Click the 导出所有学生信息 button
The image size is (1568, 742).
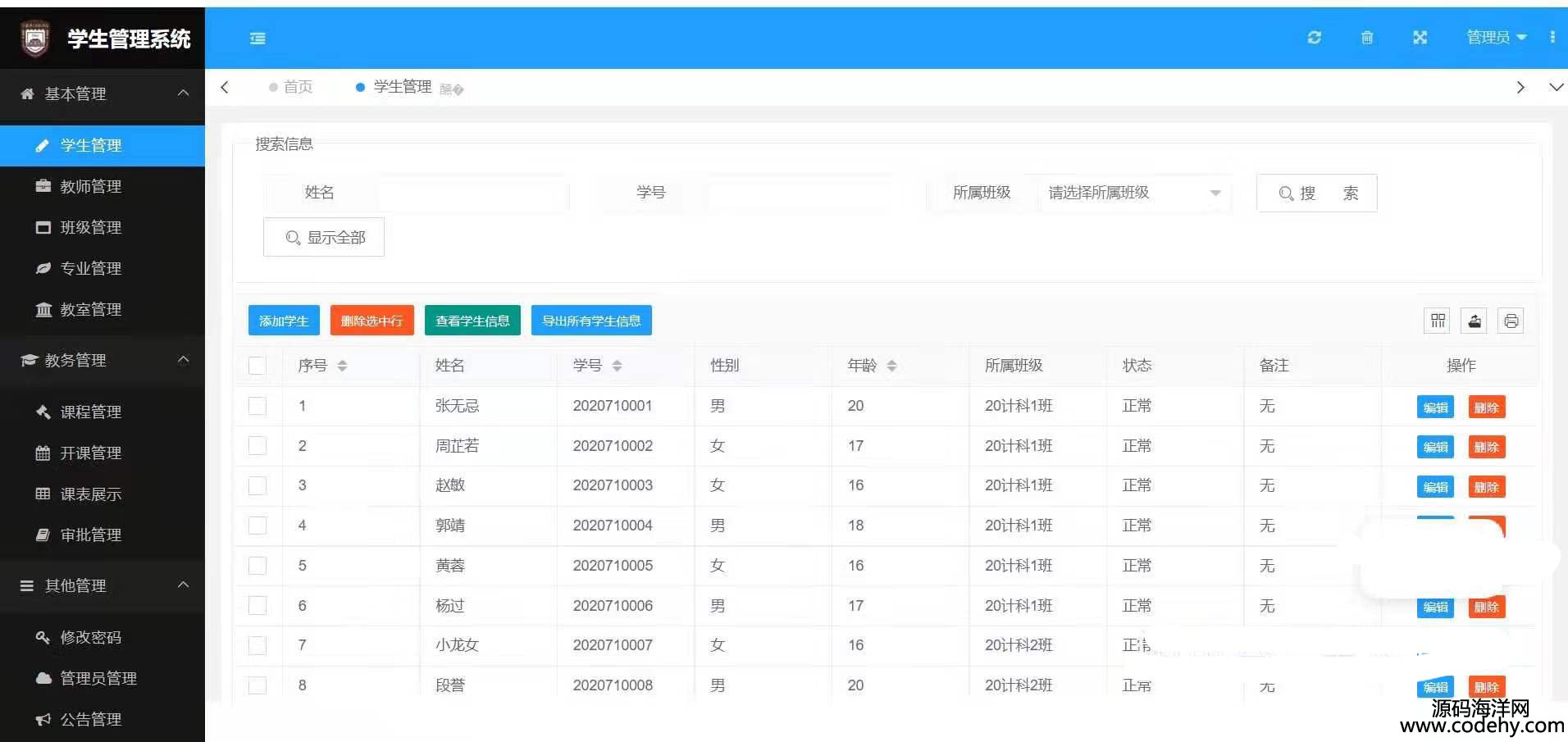click(591, 321)
